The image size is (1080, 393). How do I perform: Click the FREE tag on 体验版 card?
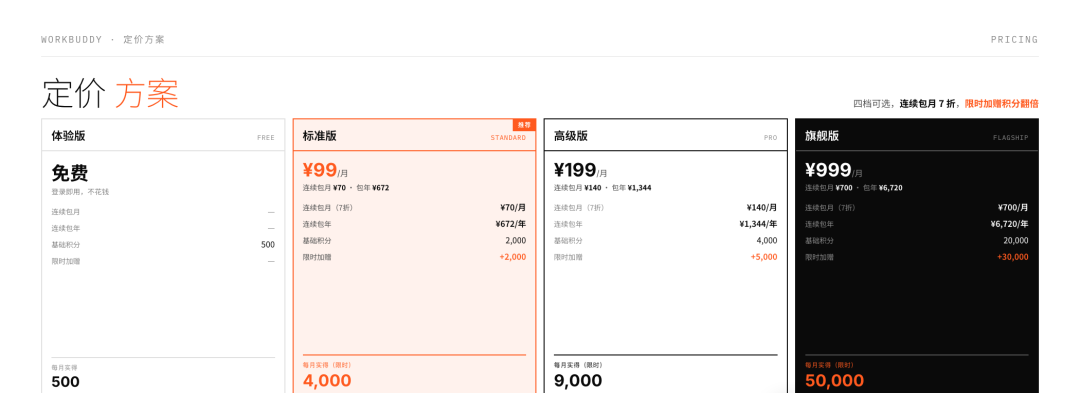(x=266, y=138)
